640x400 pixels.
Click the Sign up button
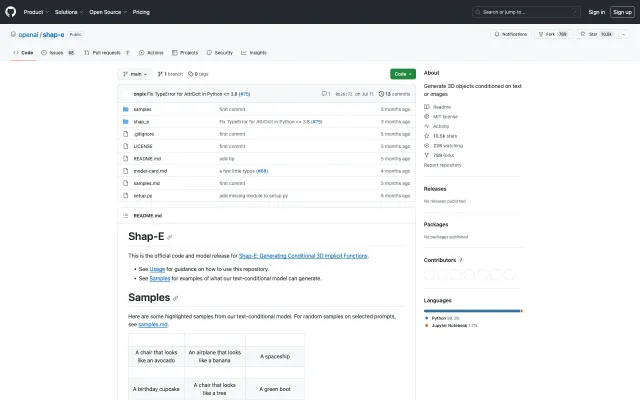(622, 12)
